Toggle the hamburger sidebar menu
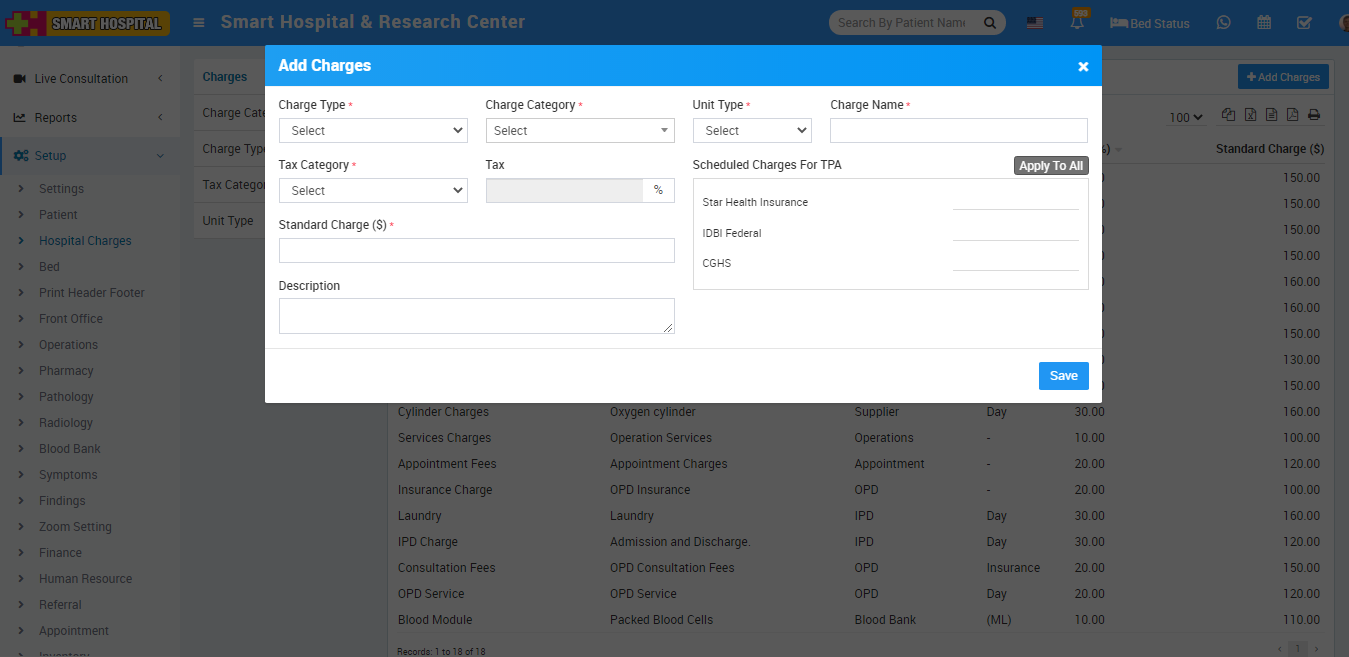The image size is (1349, 657). coord(199,22)
